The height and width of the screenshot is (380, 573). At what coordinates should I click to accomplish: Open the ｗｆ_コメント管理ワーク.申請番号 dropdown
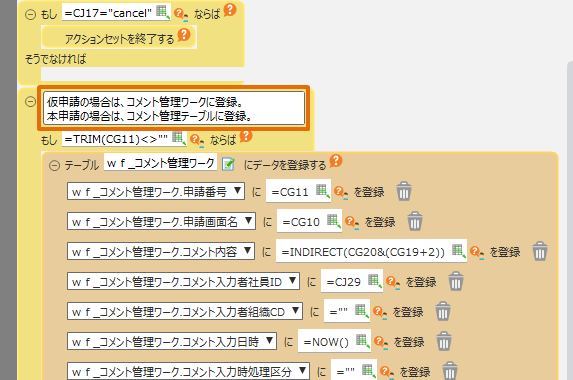pos(156,191)
